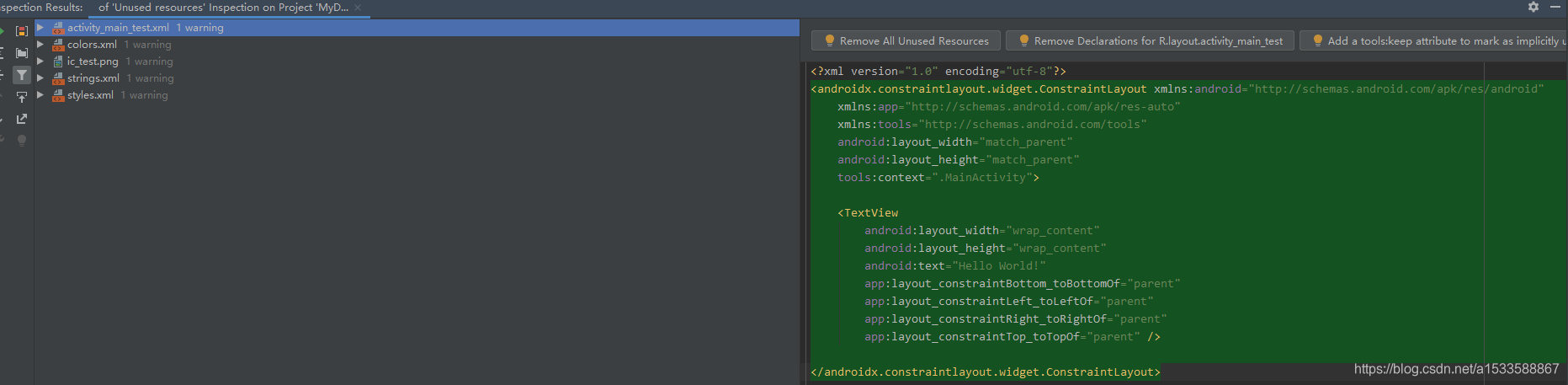Click the activity_main_test.xml file icon
Screen dimensions: 1568x385
58,28
